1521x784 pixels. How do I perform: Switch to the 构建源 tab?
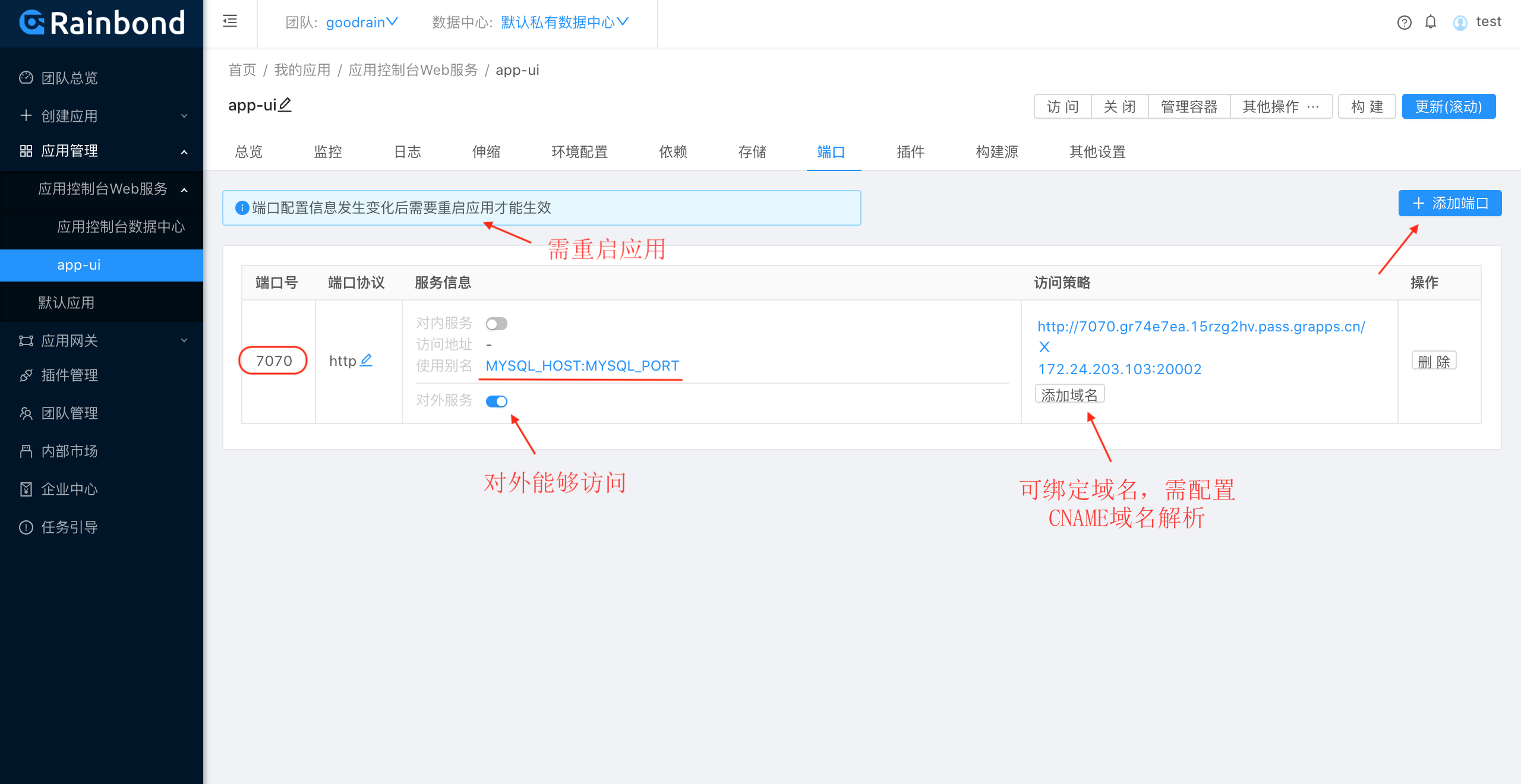click(997, 152)
